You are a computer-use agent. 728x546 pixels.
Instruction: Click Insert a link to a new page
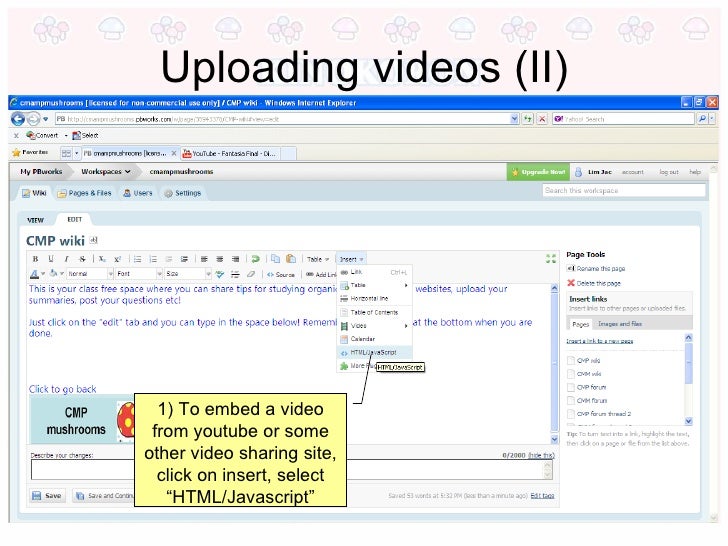pyautogui.click(x=599, y=341)
